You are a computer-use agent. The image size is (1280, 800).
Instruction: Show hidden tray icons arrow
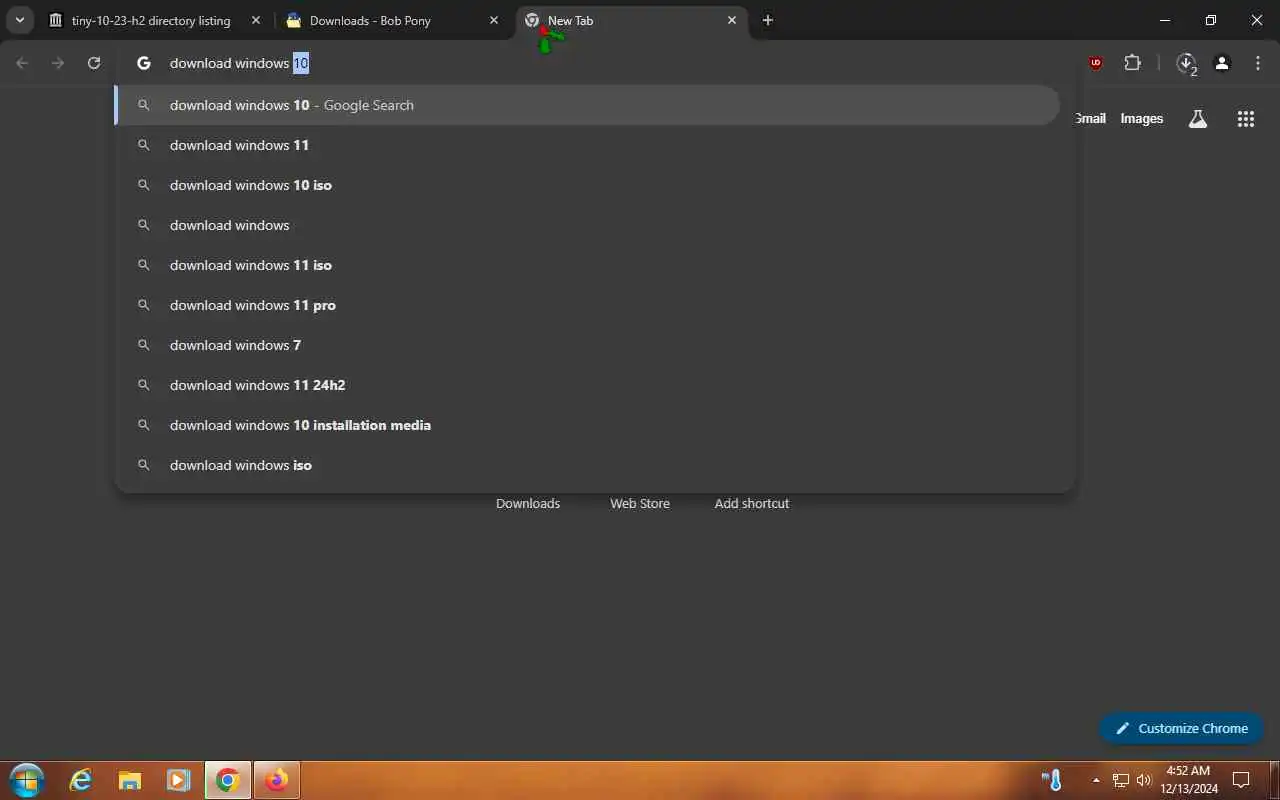[x=1096, y=780]
